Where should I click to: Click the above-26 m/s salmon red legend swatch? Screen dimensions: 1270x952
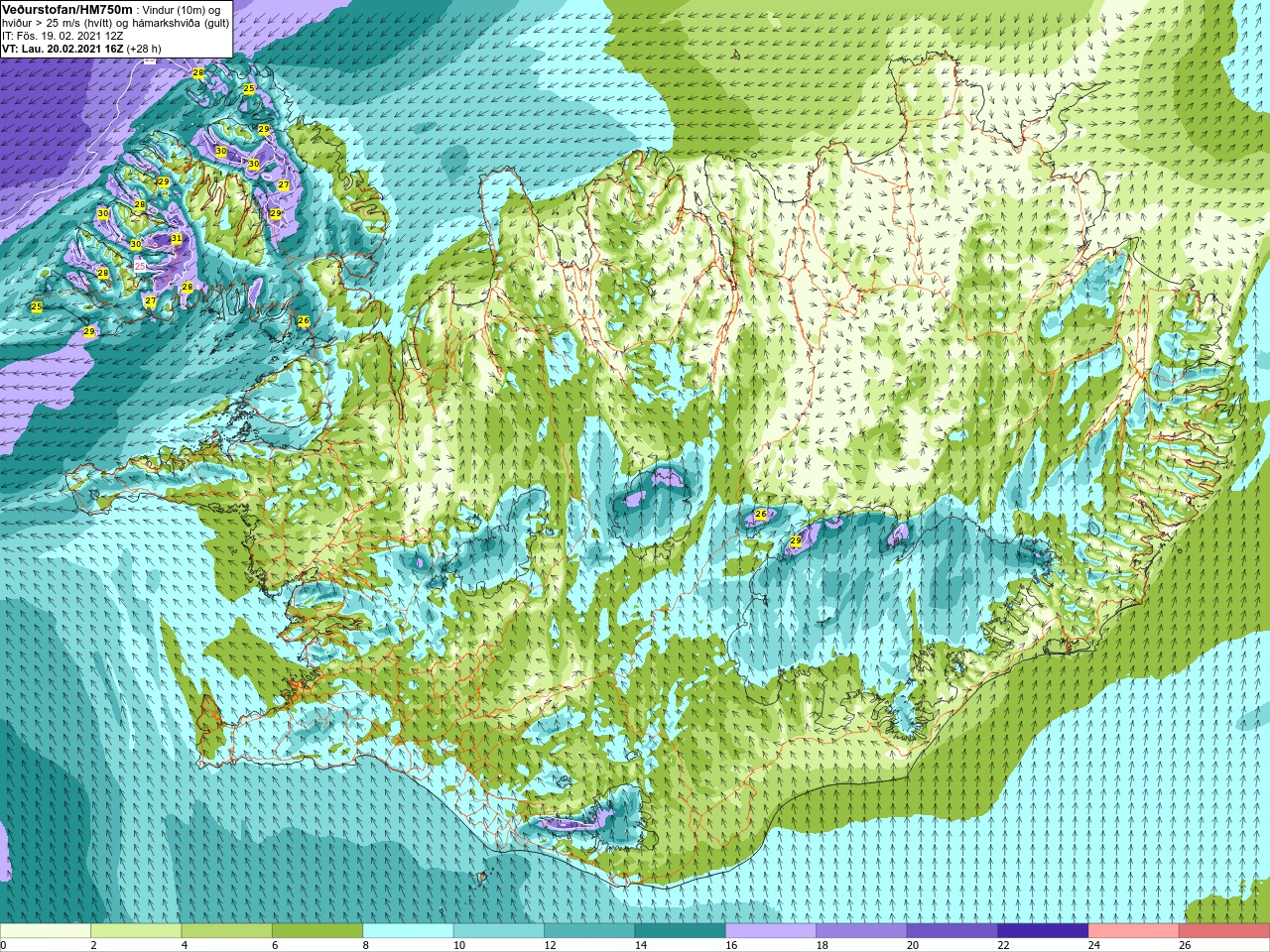coord(1224,931)
